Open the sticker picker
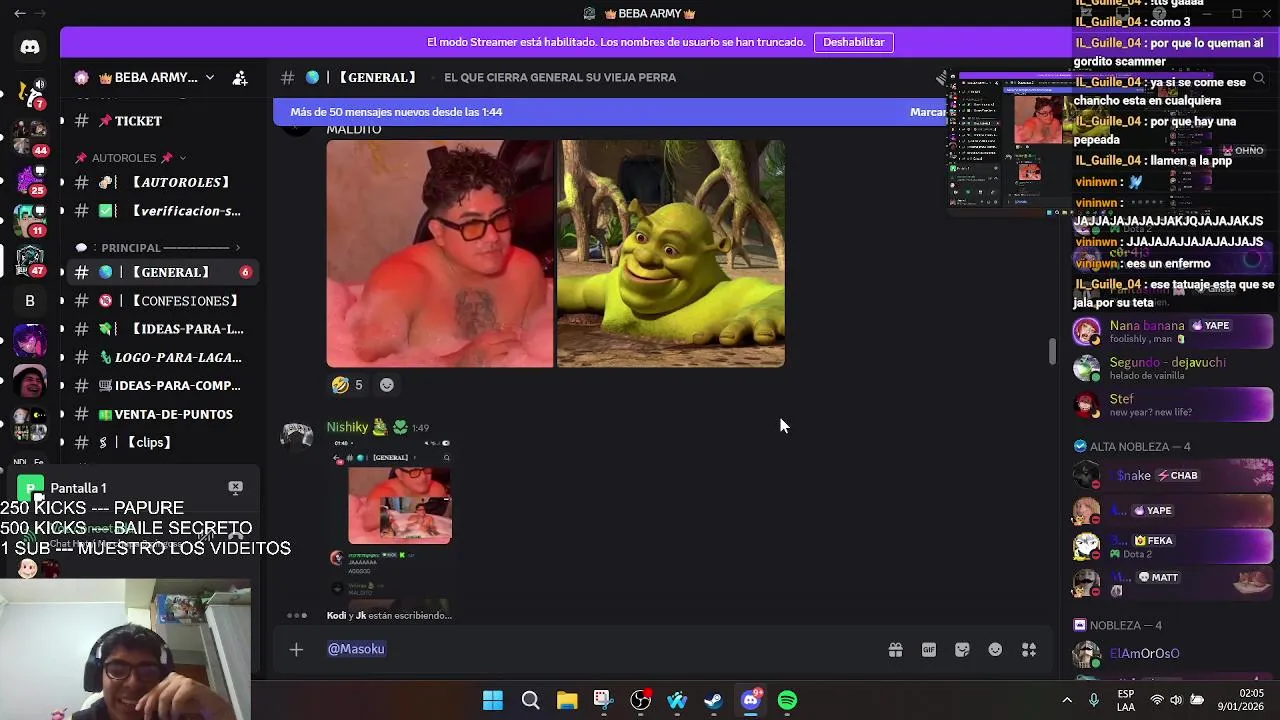Image resolution: width=1280 pixels, height=720 pixels. (x=962, y=650)
